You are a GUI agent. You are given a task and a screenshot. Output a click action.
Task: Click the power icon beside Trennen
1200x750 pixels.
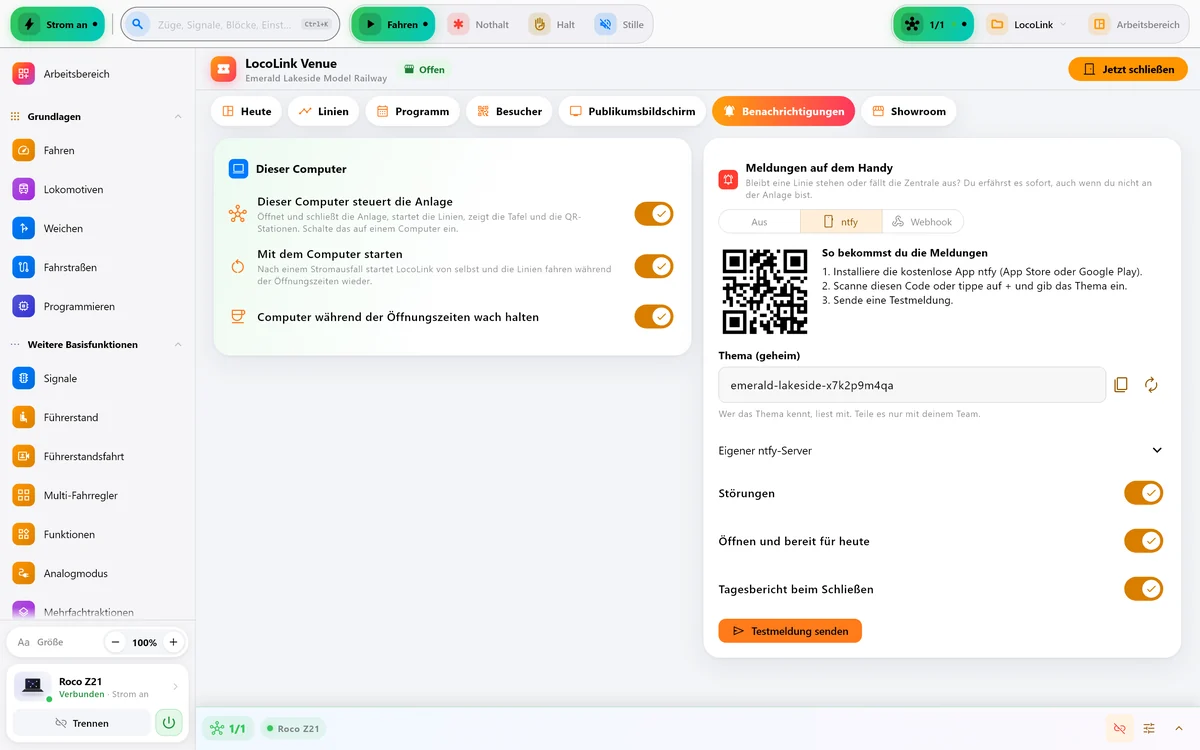pos(169,722)
